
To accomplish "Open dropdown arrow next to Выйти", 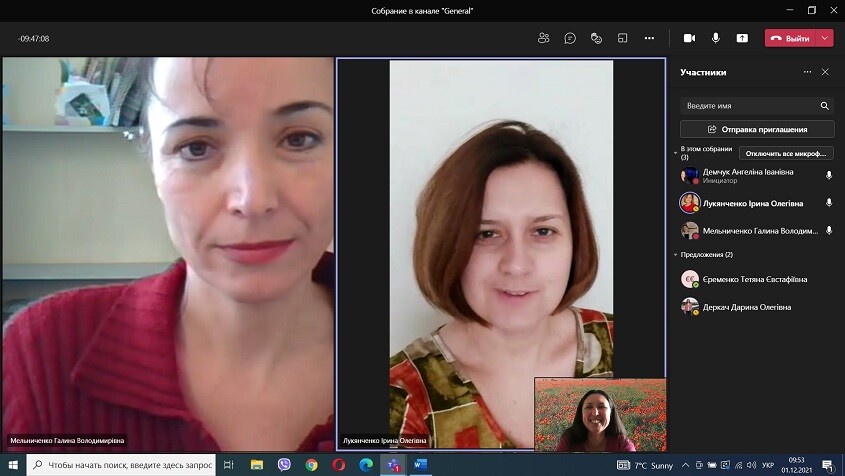I will pos(825,38).
